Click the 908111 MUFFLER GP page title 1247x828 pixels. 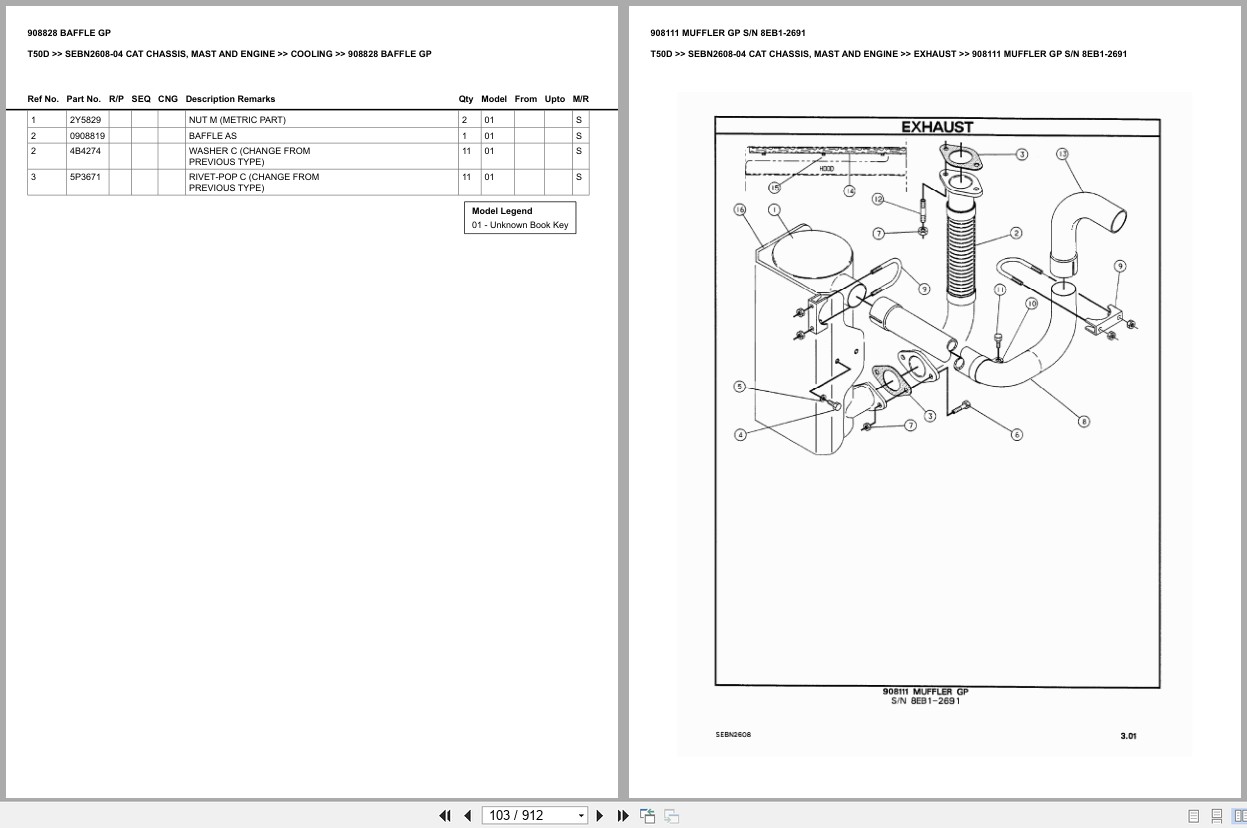(x=728, y=33)
